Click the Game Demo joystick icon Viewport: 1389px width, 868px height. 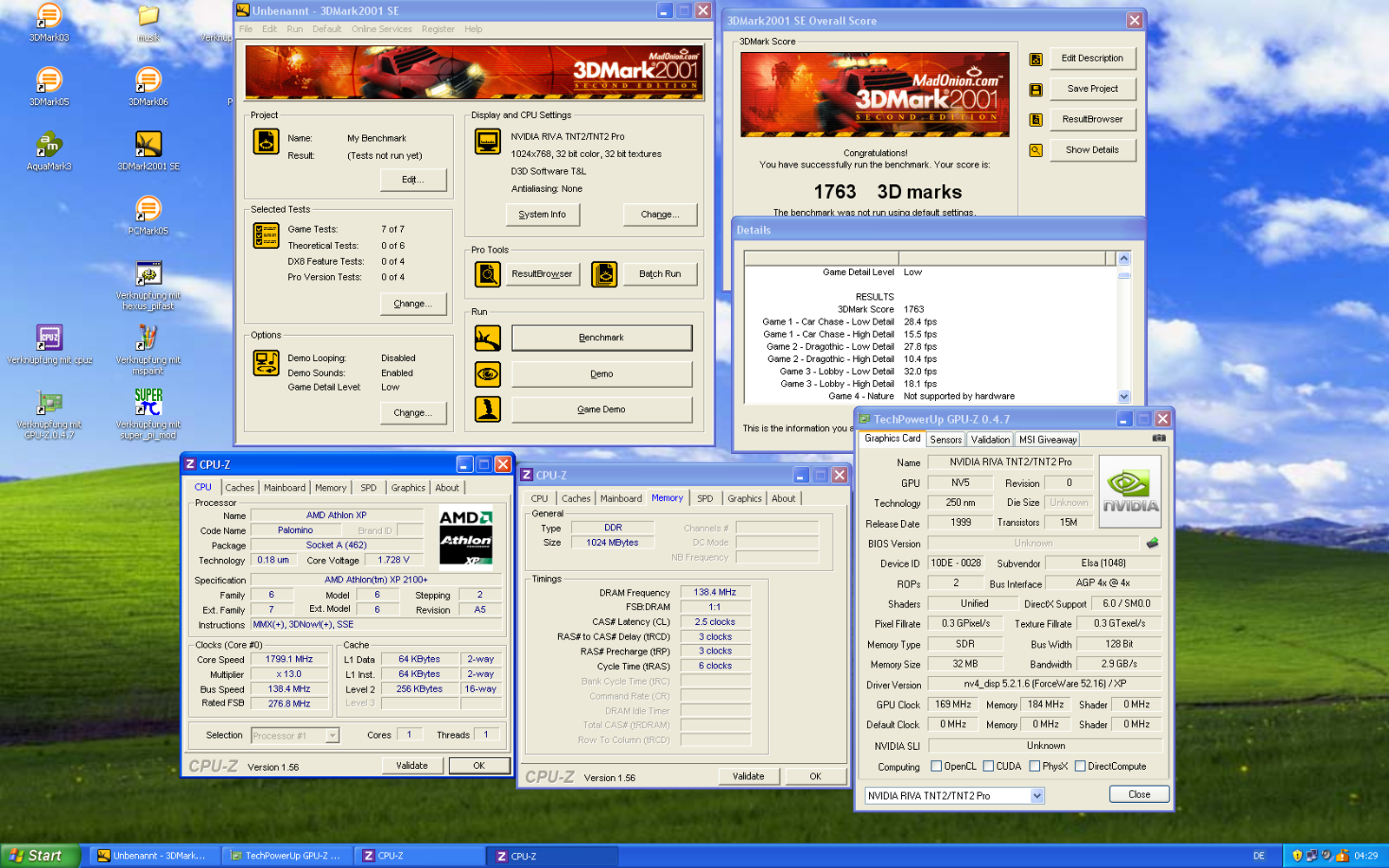pyautogui.click(x=488, y=409)
